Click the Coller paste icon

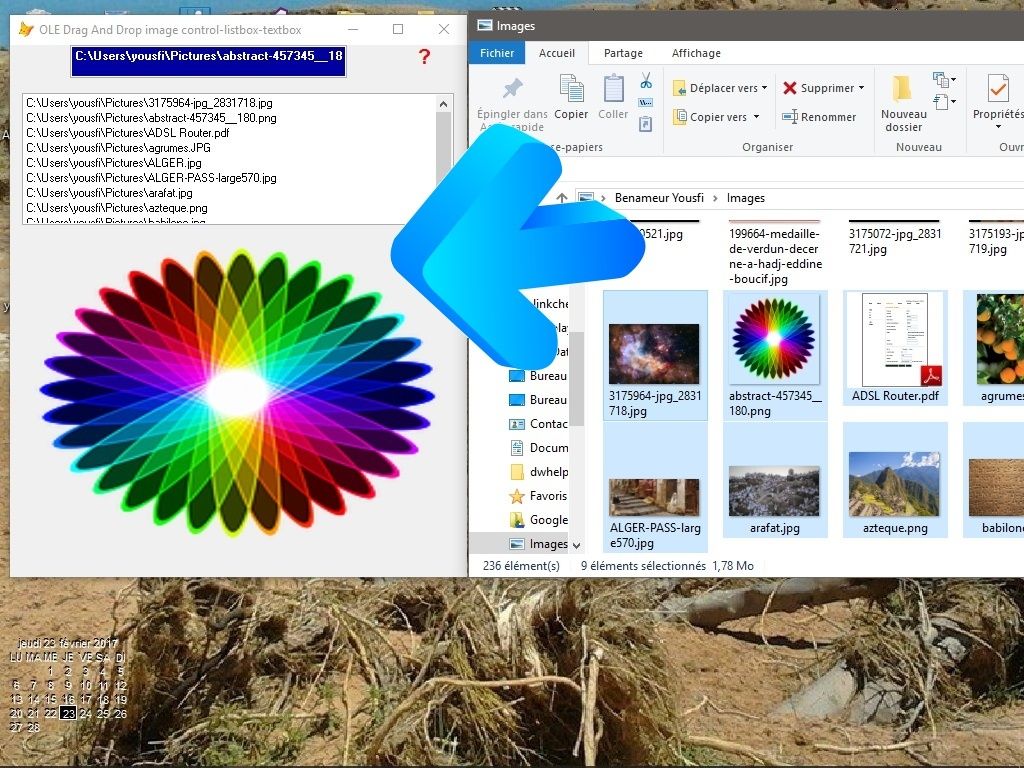pos(614,88)
